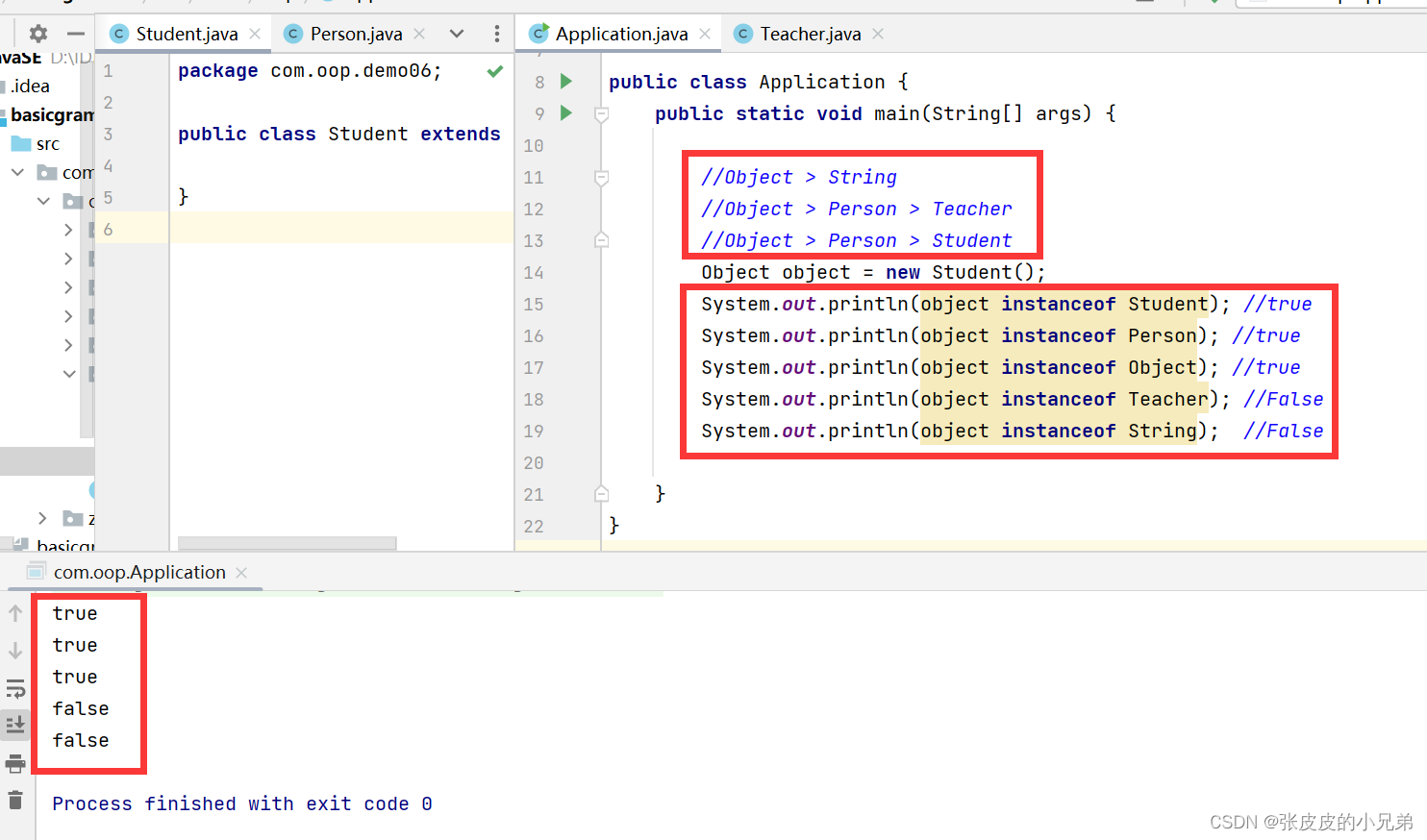Click the 'instanceof Person' println statement
The height and width of the screenshot is (840, 1427).
960,335
